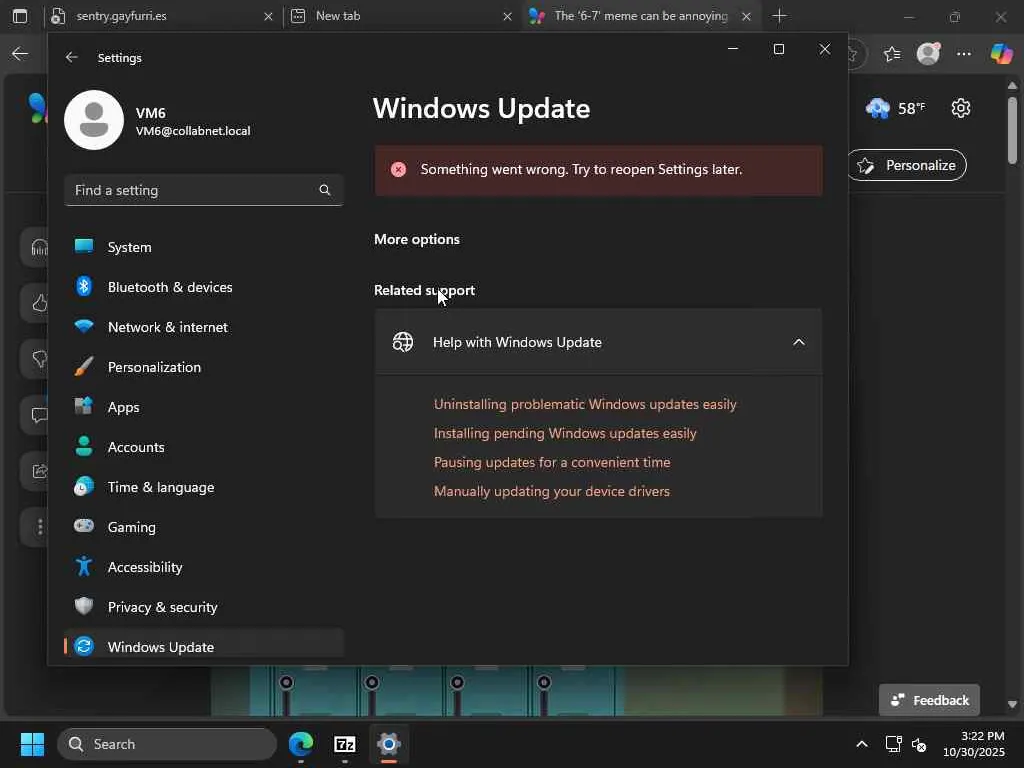The height and width of the screenshot is (768, 1024).
Task: Collapse the Help with Windows Update section
Action: [x=799, y=342]
